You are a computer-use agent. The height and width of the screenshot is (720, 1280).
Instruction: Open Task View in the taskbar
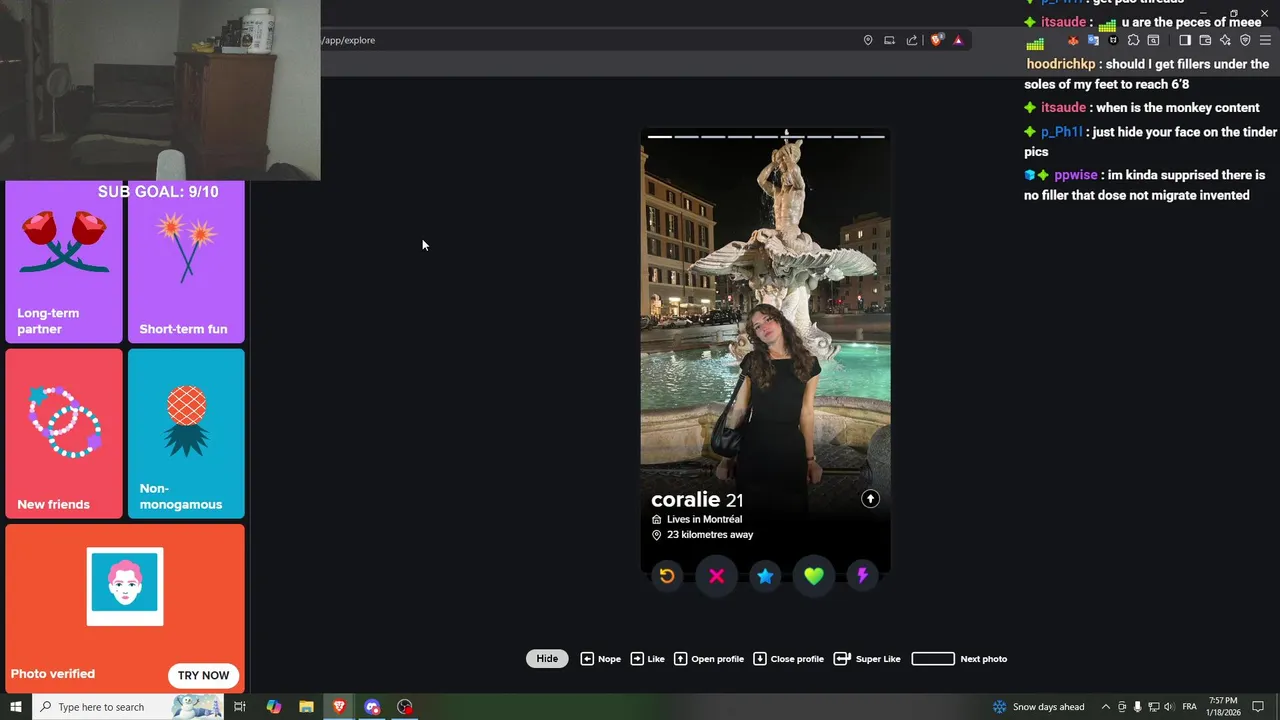240,707
